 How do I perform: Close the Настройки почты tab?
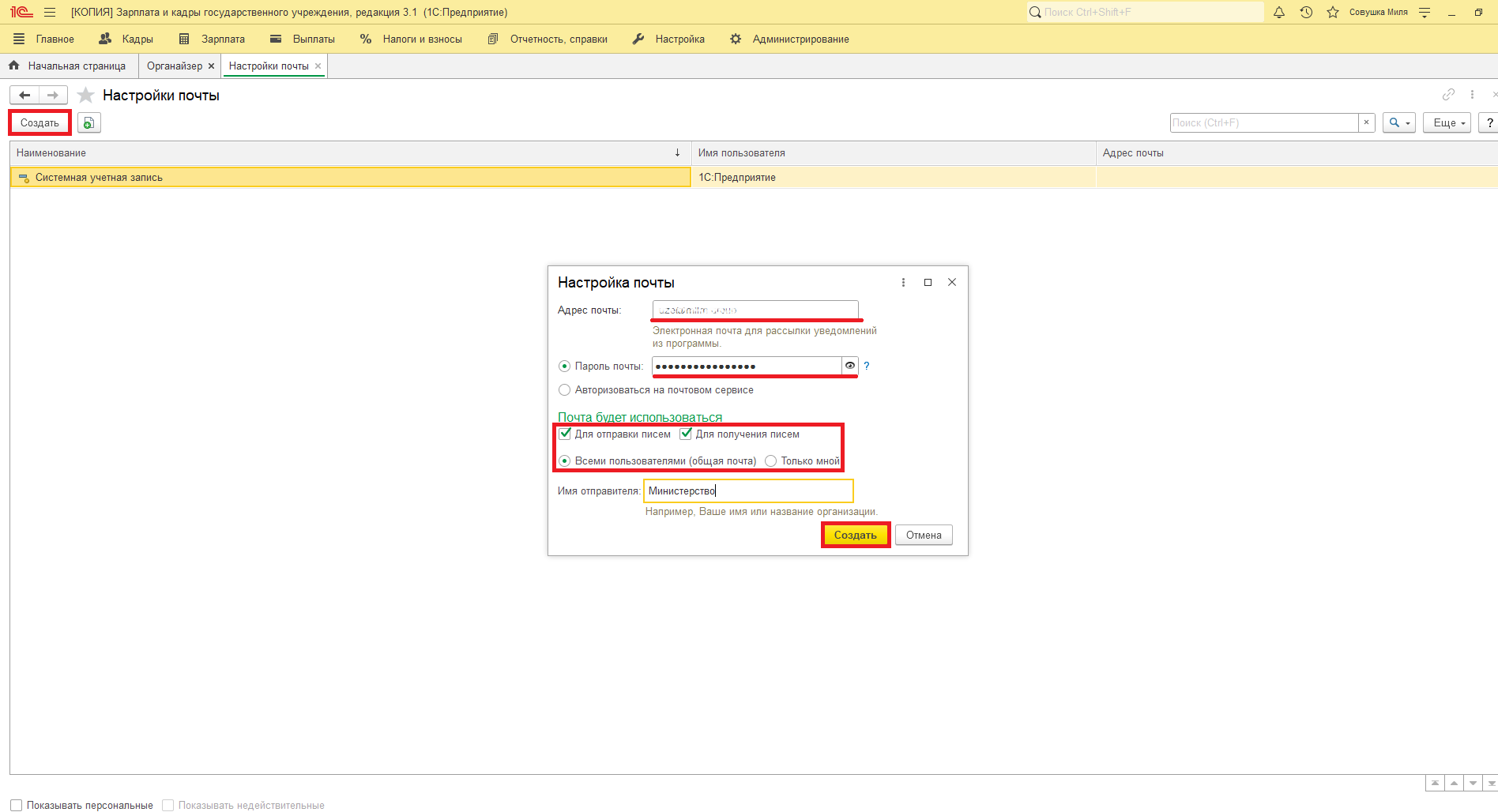click(x=318, y=66)
